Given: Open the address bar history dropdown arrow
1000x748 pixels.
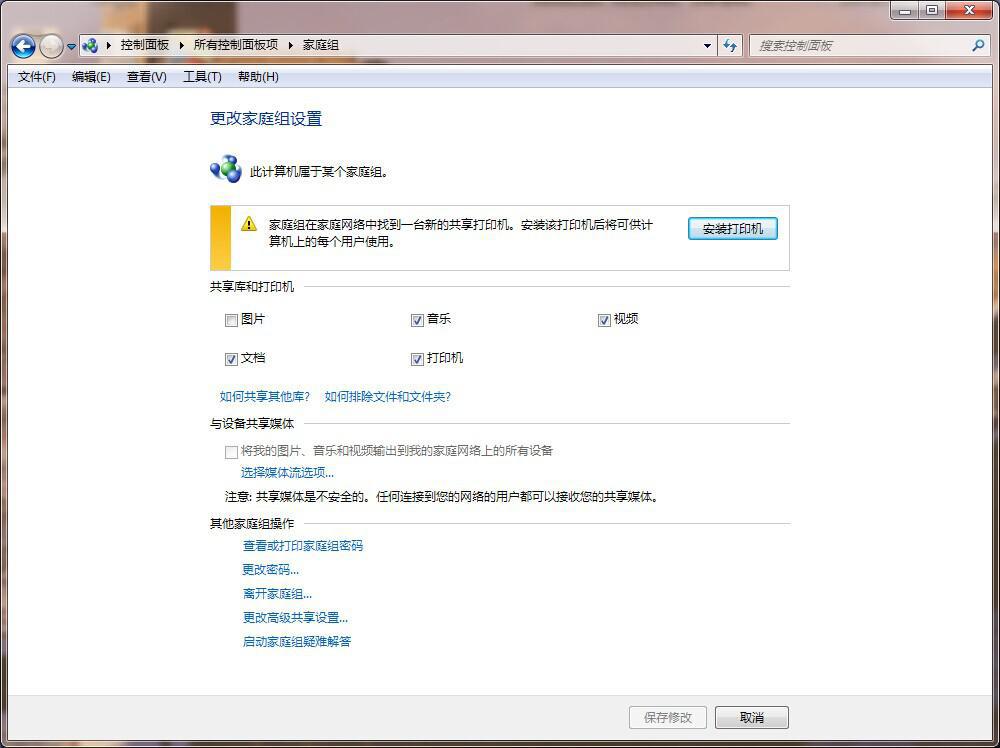Looking at the screenshot, I should pyautogui.click(x=708, y=46).
